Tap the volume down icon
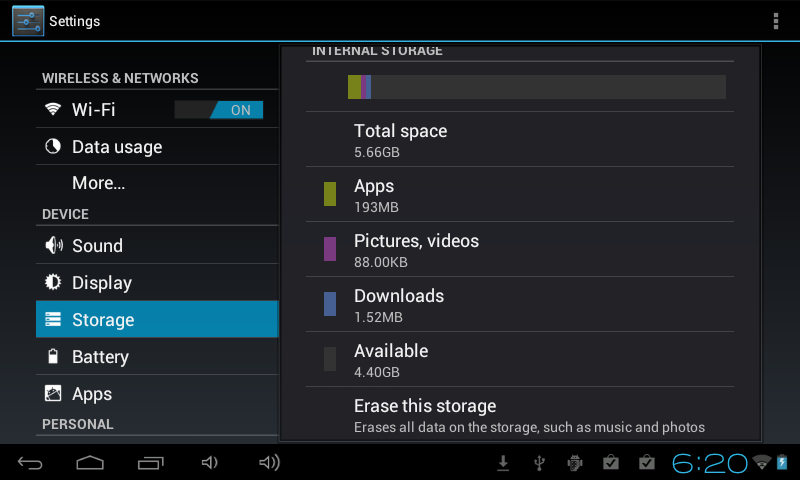The height and width of the screenshot is (480, 800). click(x=209, y=462)
